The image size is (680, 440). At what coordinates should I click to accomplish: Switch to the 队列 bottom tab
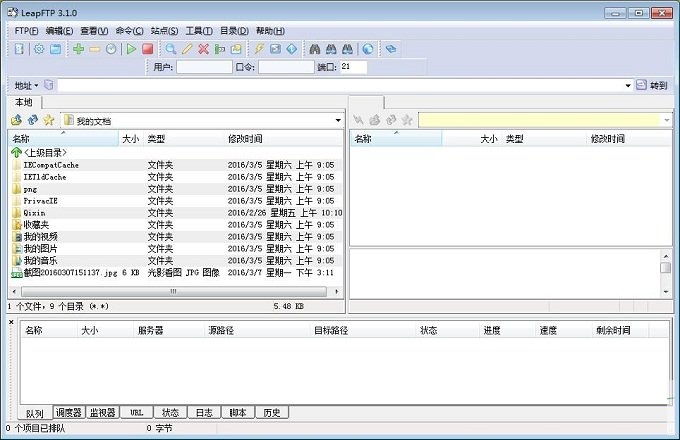(x=34, y=413)
